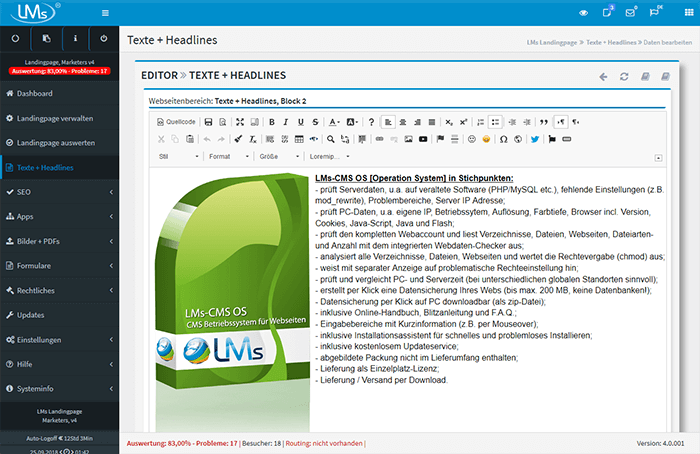
Task: Open Landingpage auswerten
Action: [x=59, y=143]
